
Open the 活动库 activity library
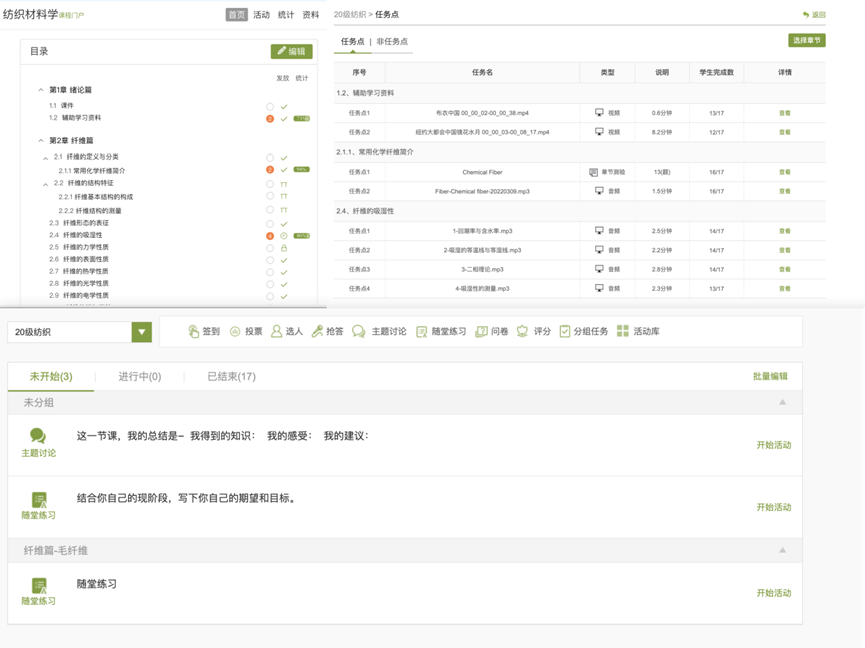[623, 331]
